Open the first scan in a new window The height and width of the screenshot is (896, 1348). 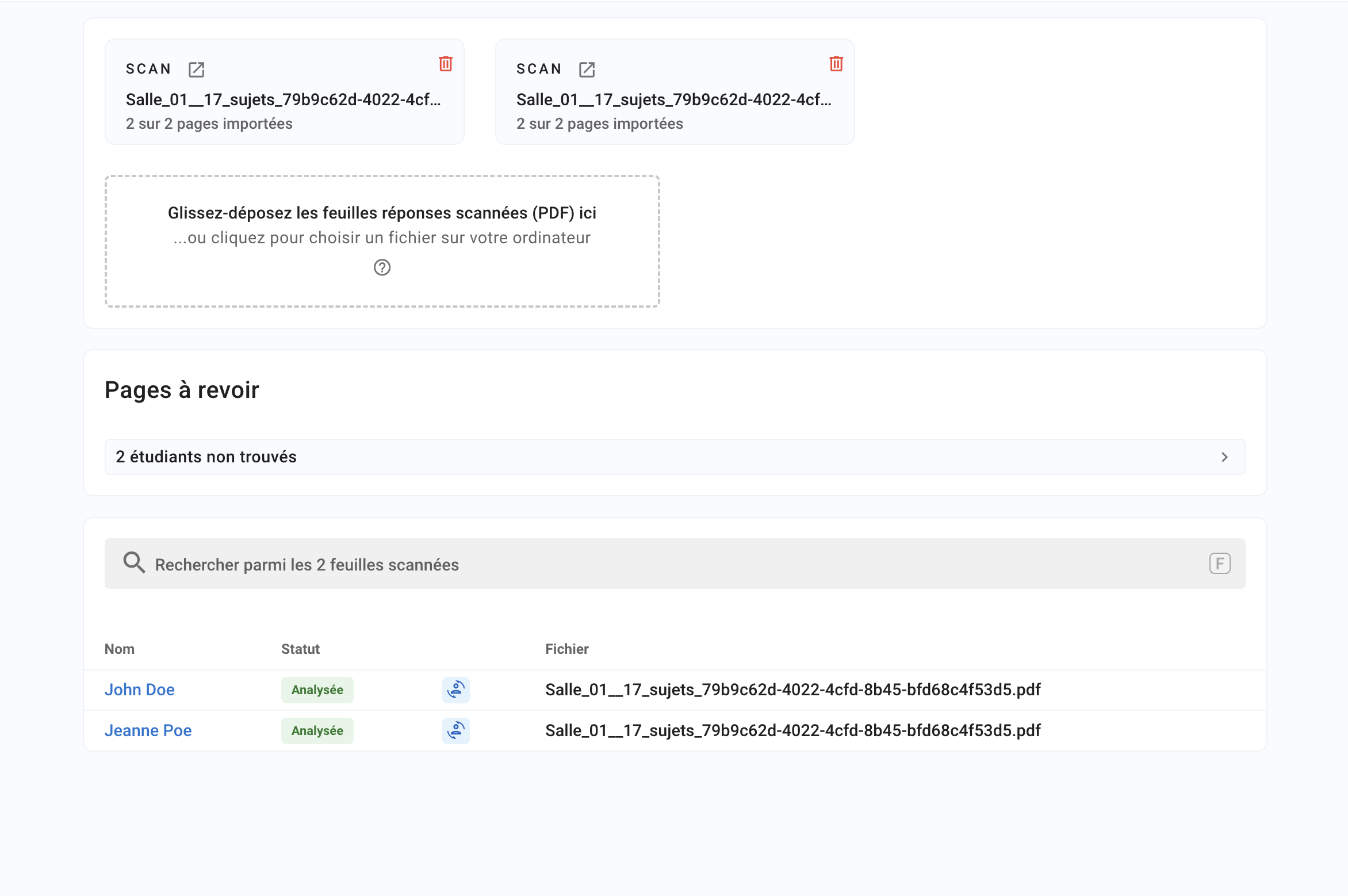click(x=196, y=70)
